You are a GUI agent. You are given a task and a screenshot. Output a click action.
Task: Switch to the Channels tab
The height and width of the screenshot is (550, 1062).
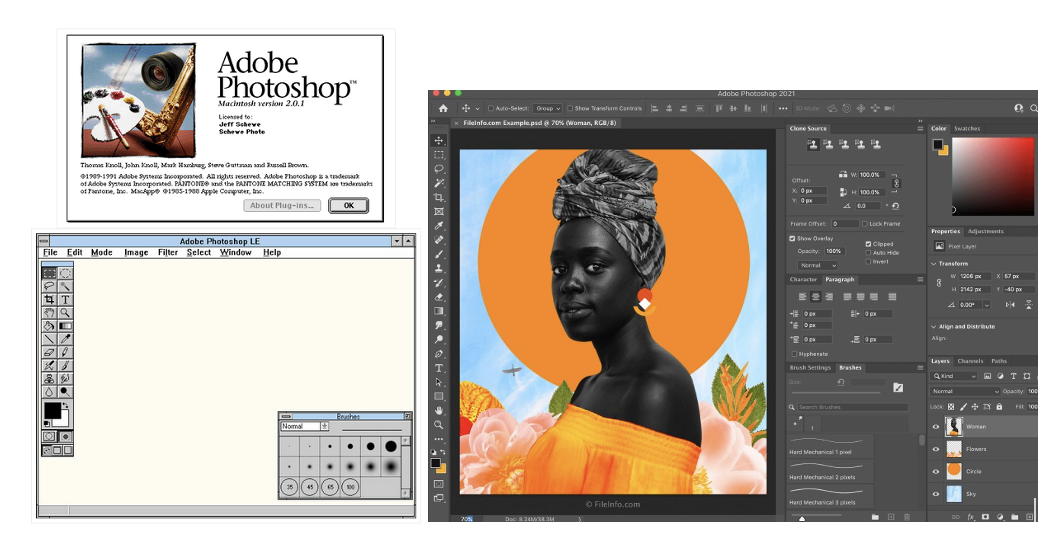click(x=970, y=361)
